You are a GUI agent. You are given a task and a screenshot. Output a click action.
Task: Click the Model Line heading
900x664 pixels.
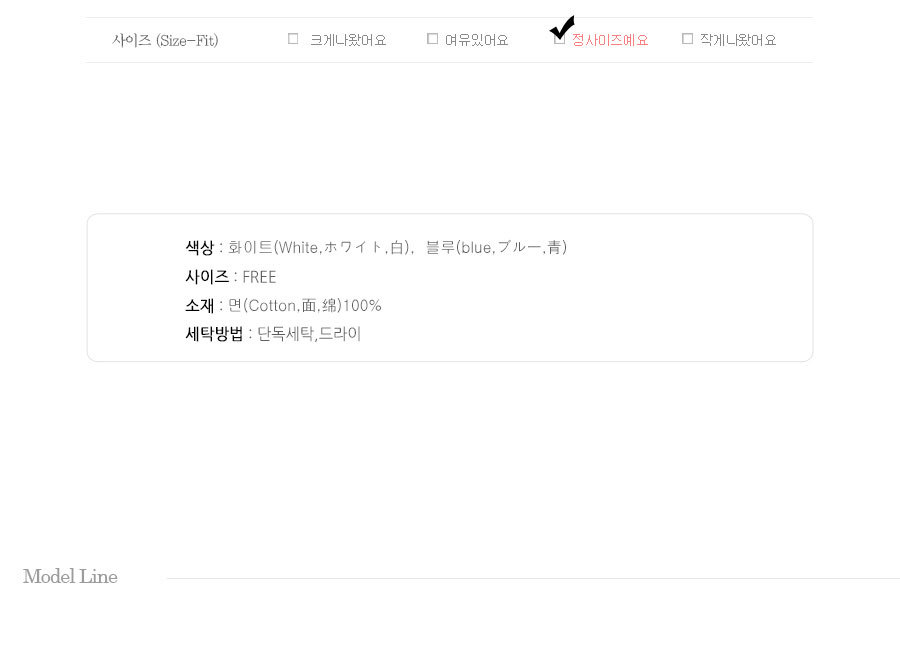[70, 576]
